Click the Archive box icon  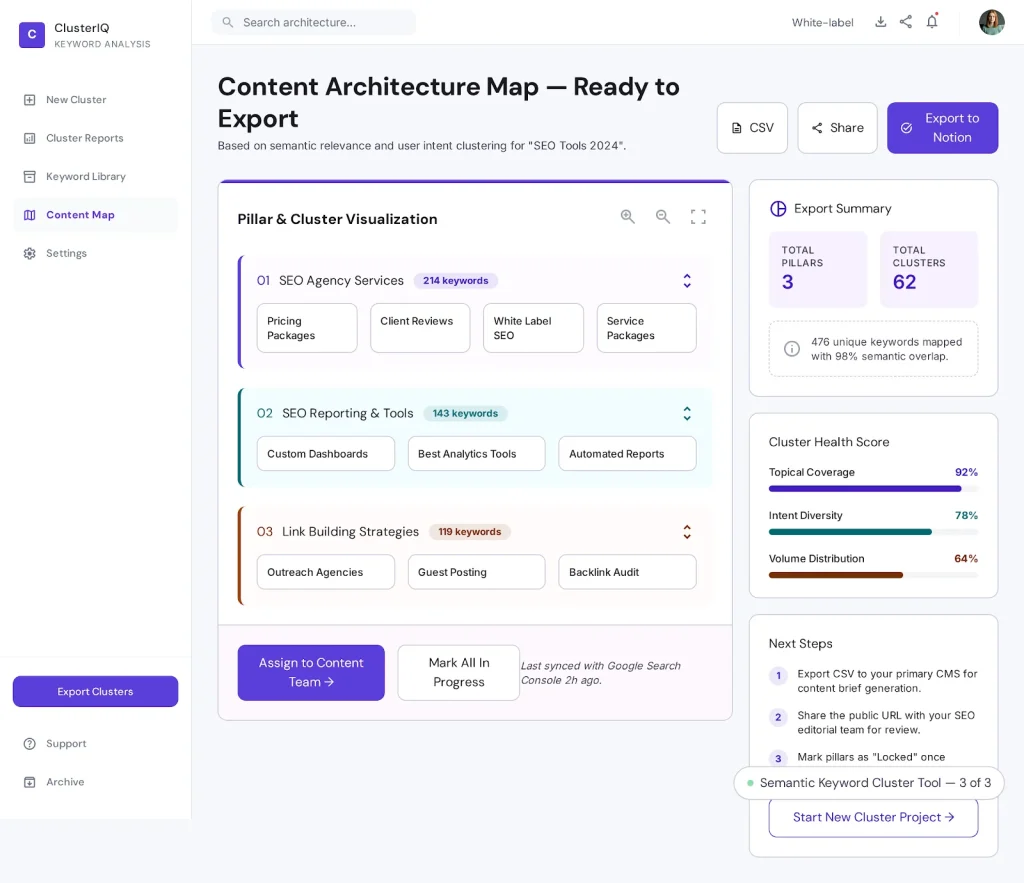click(x=29, y=782)
